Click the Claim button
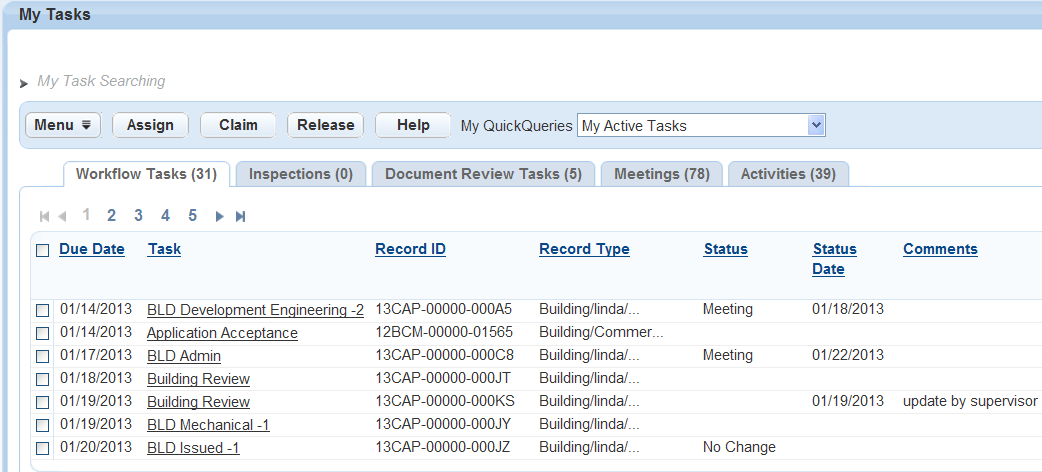The width and height of the screenshot is (1042, 472). tap(238, 125)
